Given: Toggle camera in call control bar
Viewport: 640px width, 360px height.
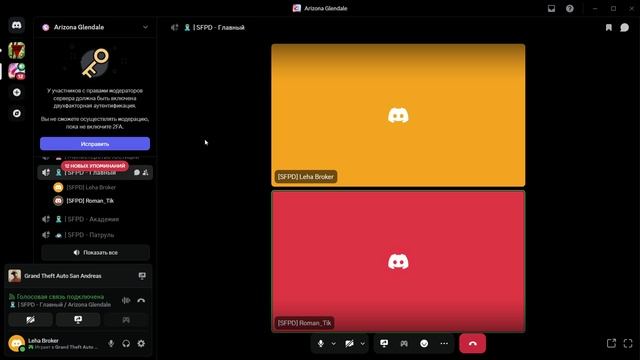Looking at the screenshot, I should [349, 344].
